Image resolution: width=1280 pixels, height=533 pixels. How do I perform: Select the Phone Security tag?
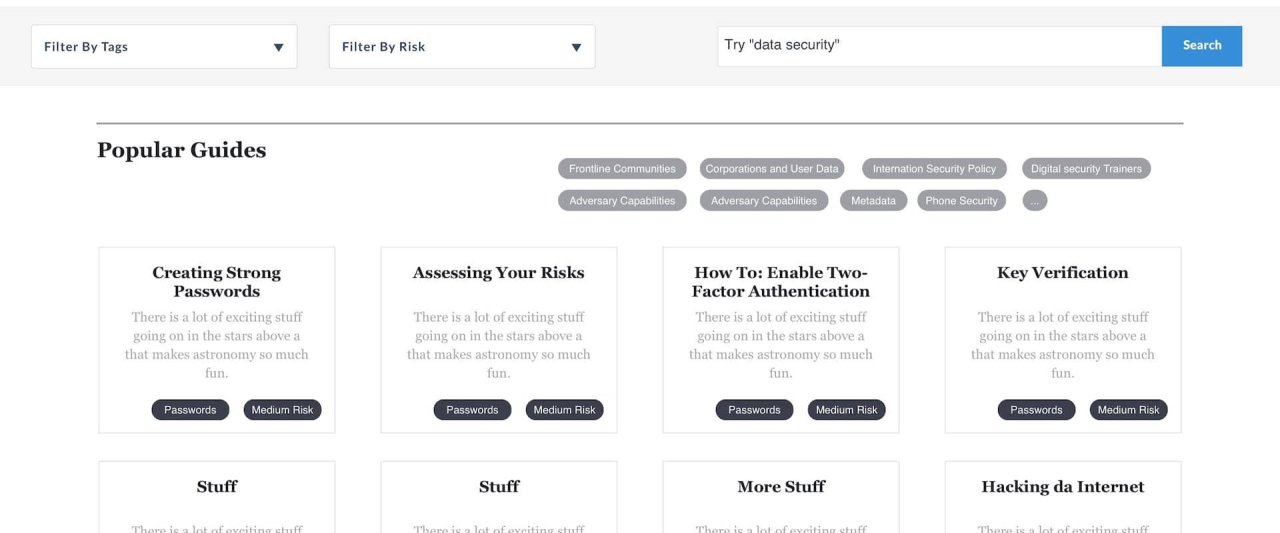(x=961, y=201)
